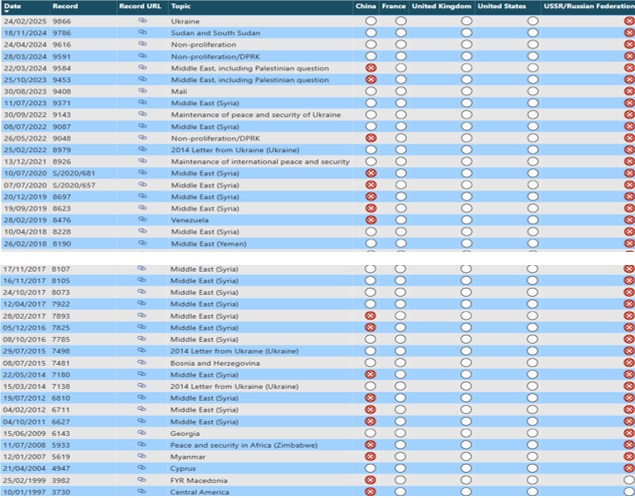Select record number S/2020/681

[x=74, y=173]
